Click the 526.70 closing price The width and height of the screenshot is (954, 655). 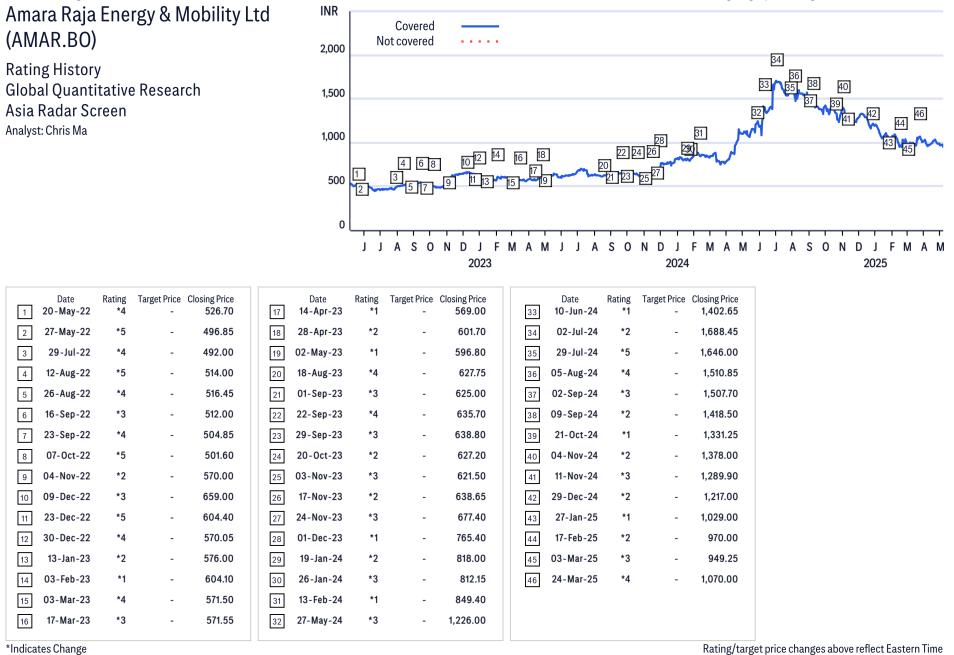(219, 311)
